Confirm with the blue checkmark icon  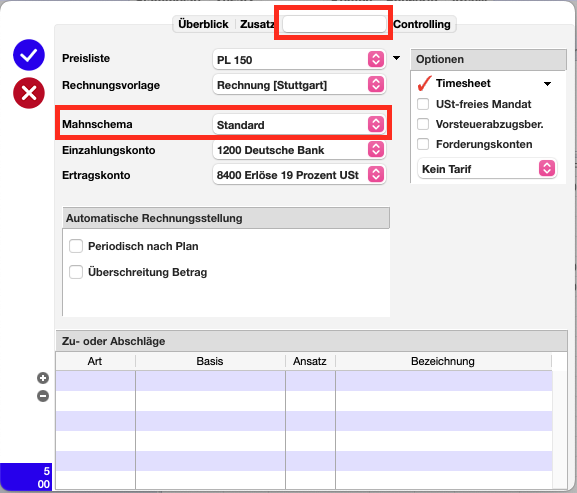[x=29, y=55]
